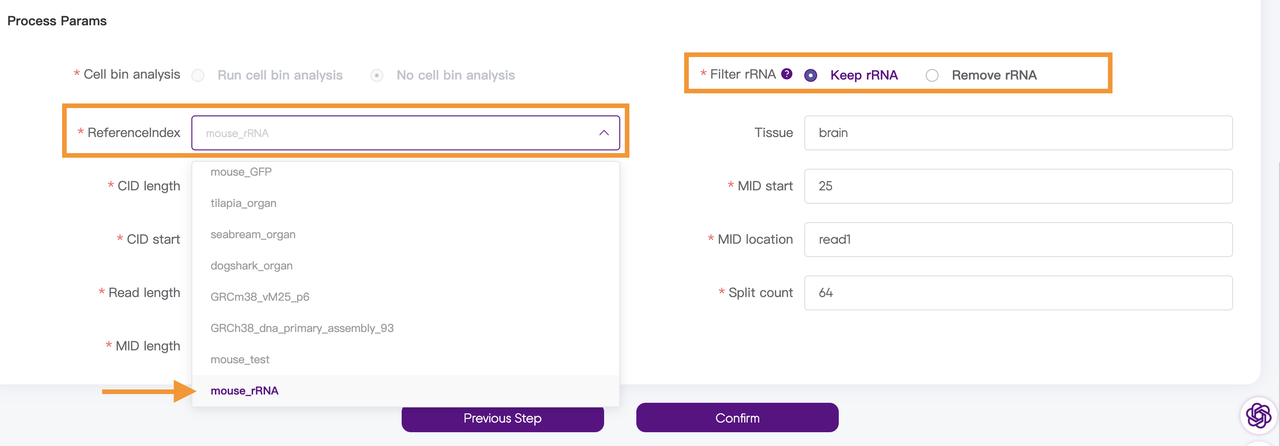Choose Run cell bin analysis option

point(198,75)
